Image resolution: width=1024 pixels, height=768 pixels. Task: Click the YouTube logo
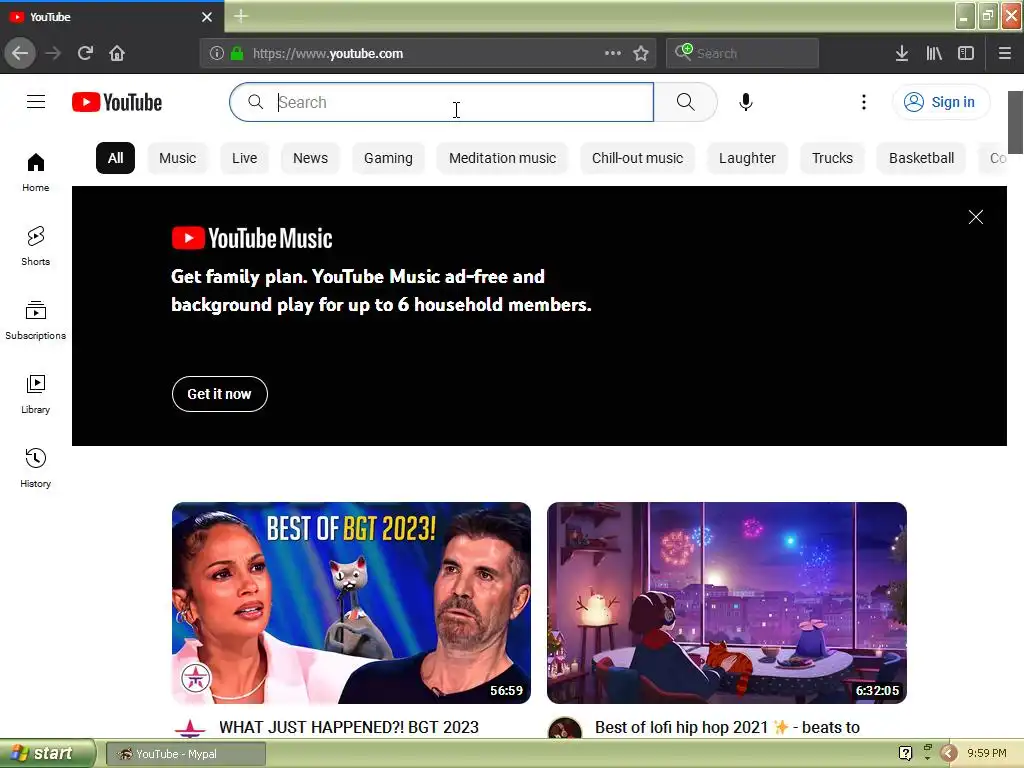coord(117,103)
